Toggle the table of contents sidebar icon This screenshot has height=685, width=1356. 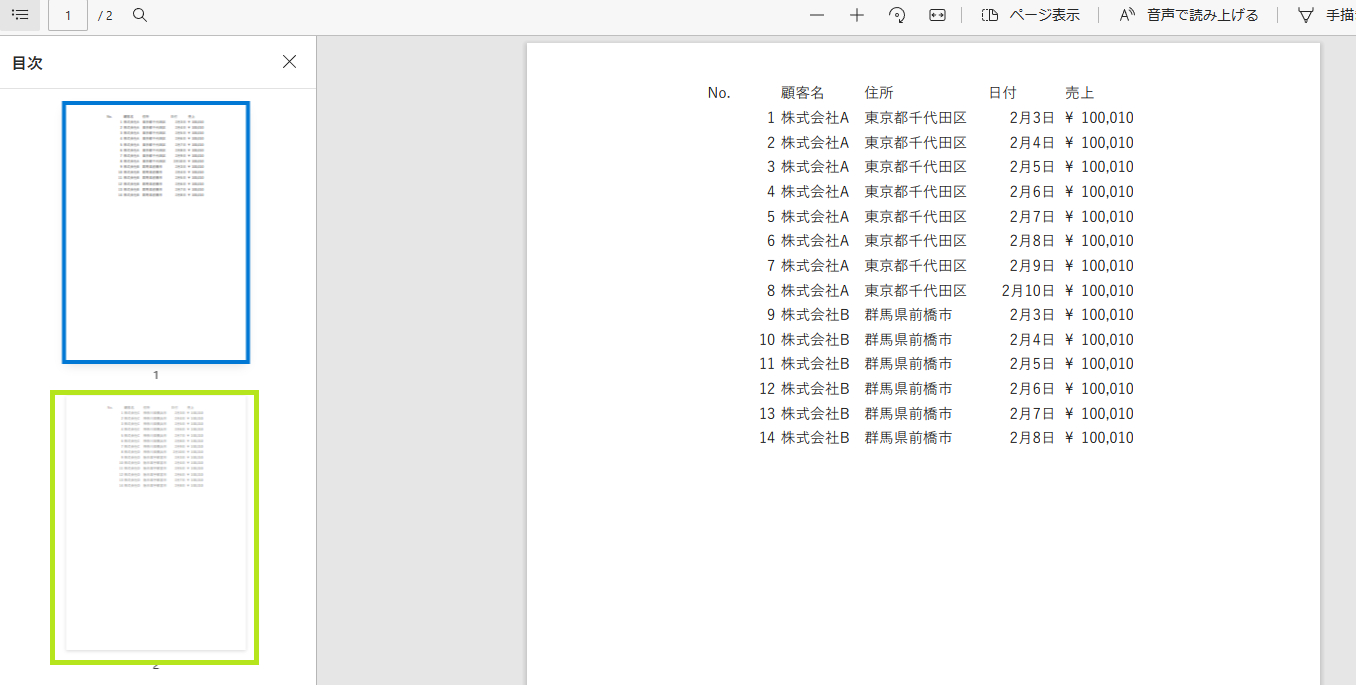click(19, 15)
